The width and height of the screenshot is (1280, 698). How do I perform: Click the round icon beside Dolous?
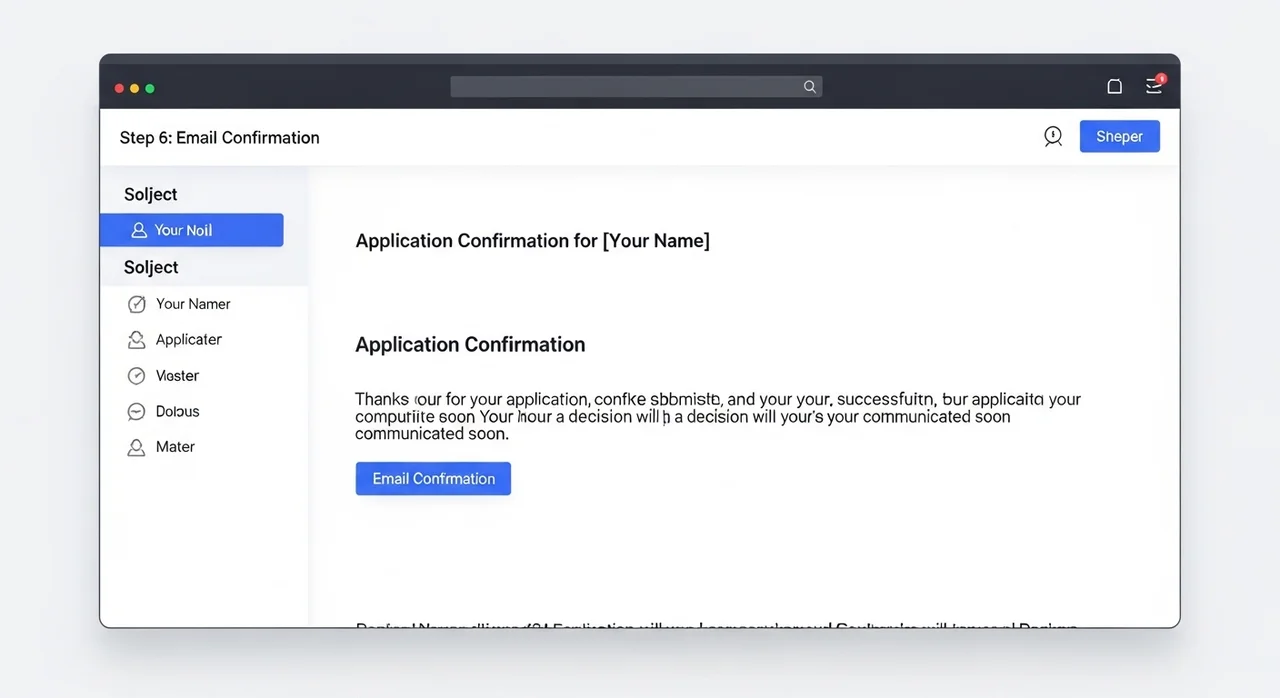[x=137, y=412]
